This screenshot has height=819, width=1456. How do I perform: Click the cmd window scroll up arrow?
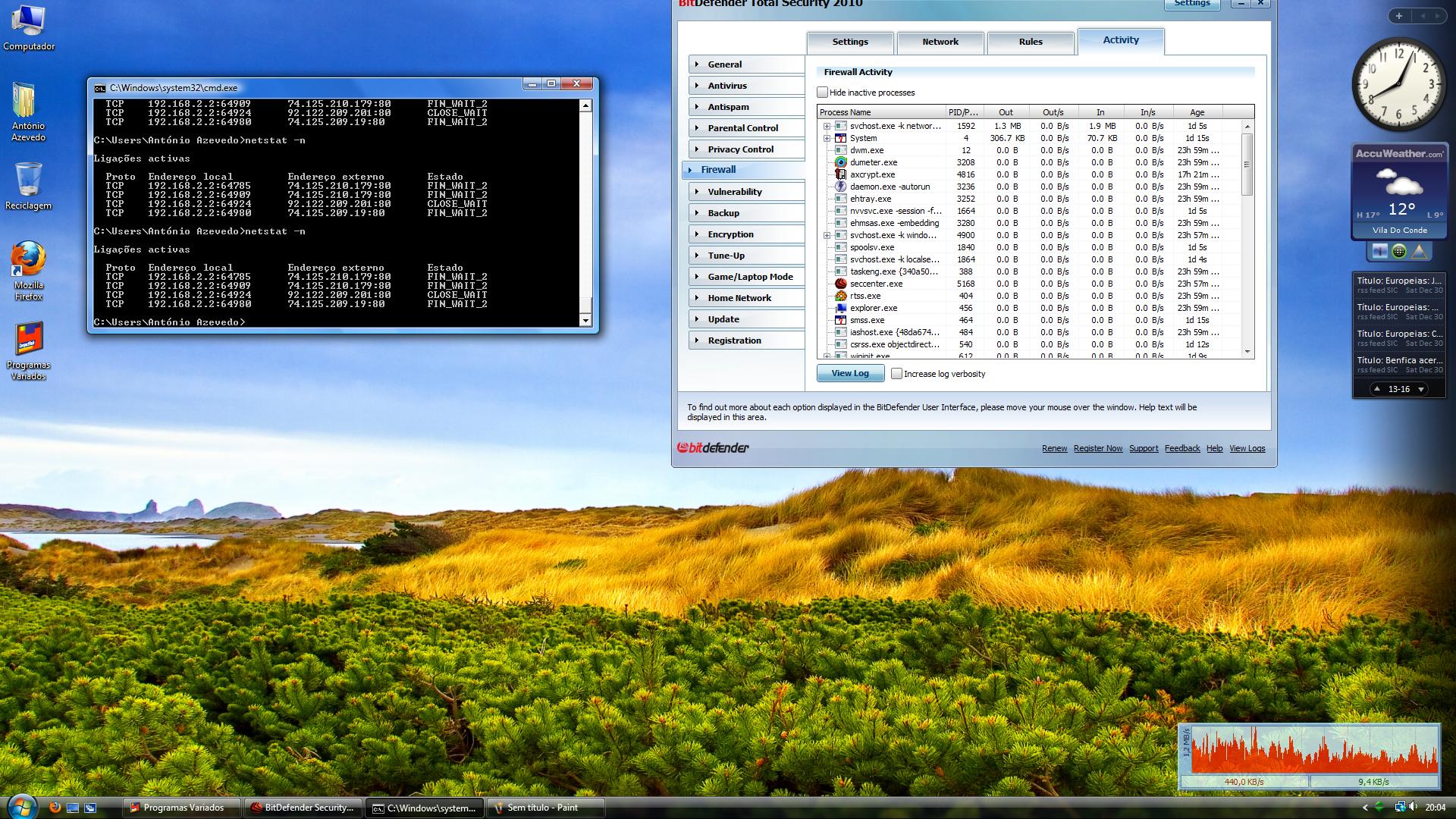coord(585,106)
